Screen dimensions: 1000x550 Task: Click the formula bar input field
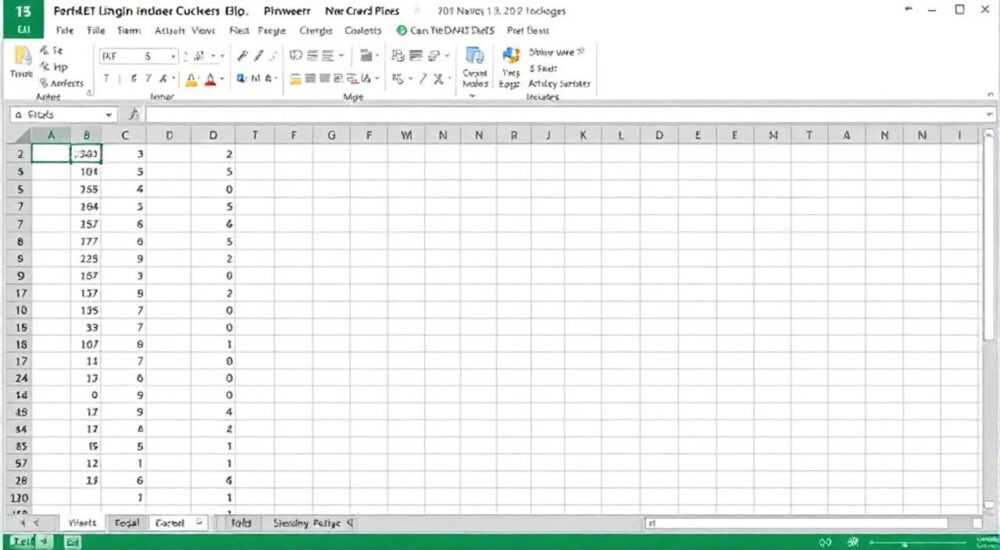click(x=568, y=115)
